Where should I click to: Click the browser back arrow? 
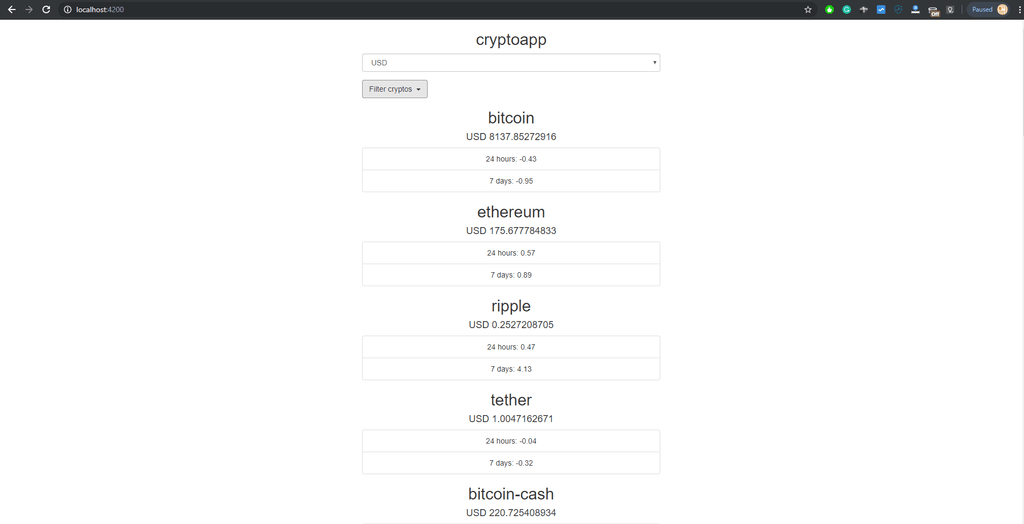(x=11, y=9)
